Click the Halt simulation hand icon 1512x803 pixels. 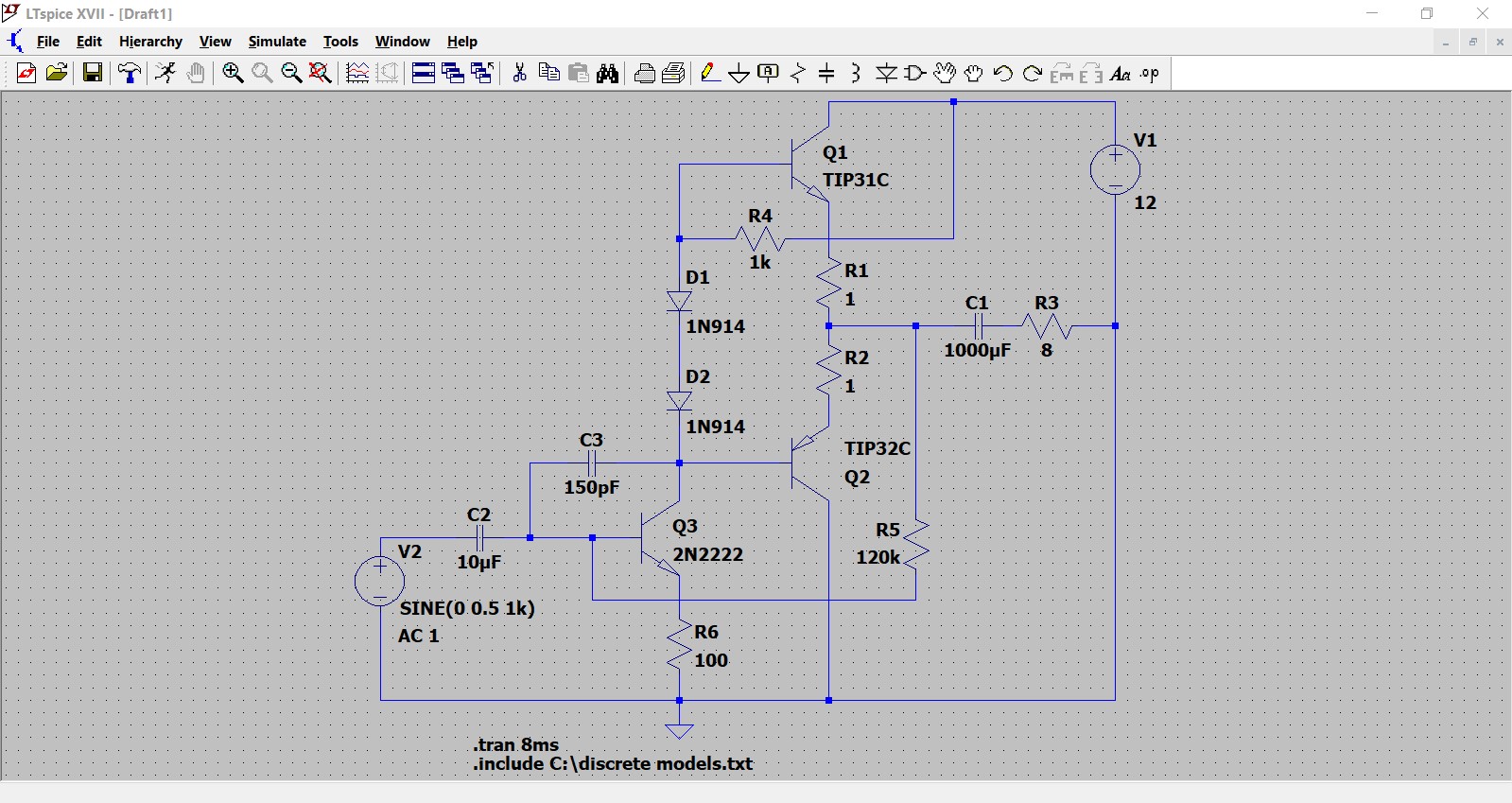196,74
